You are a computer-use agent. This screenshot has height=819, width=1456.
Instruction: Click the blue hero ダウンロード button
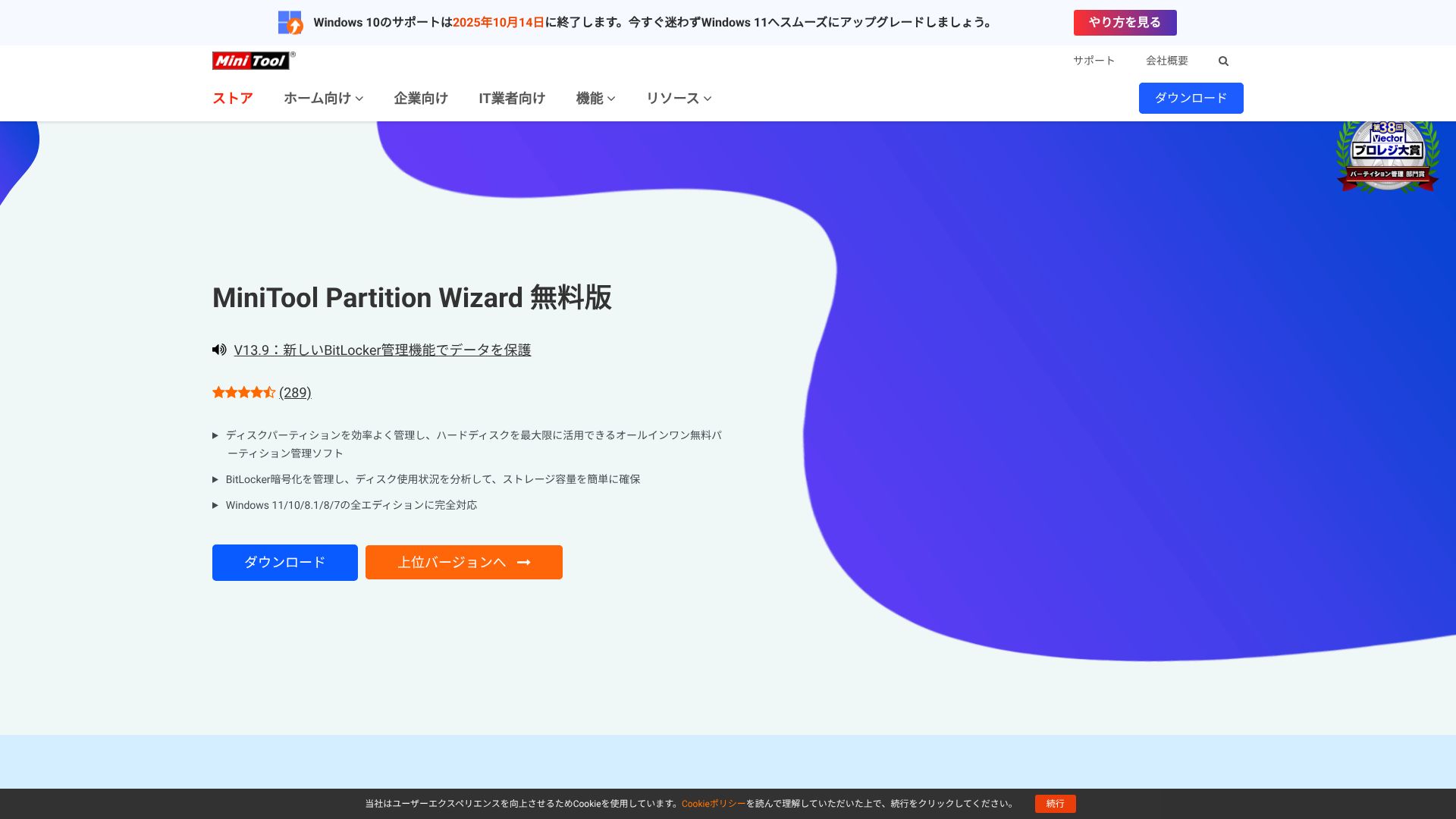pyautogui.click(x=285, y=563)
